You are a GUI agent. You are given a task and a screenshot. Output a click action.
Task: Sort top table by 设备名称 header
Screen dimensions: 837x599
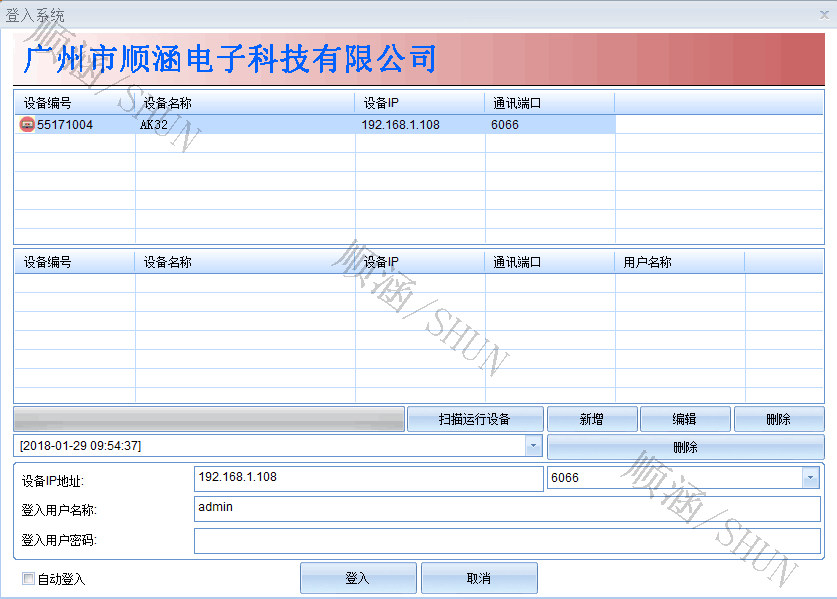245,103
